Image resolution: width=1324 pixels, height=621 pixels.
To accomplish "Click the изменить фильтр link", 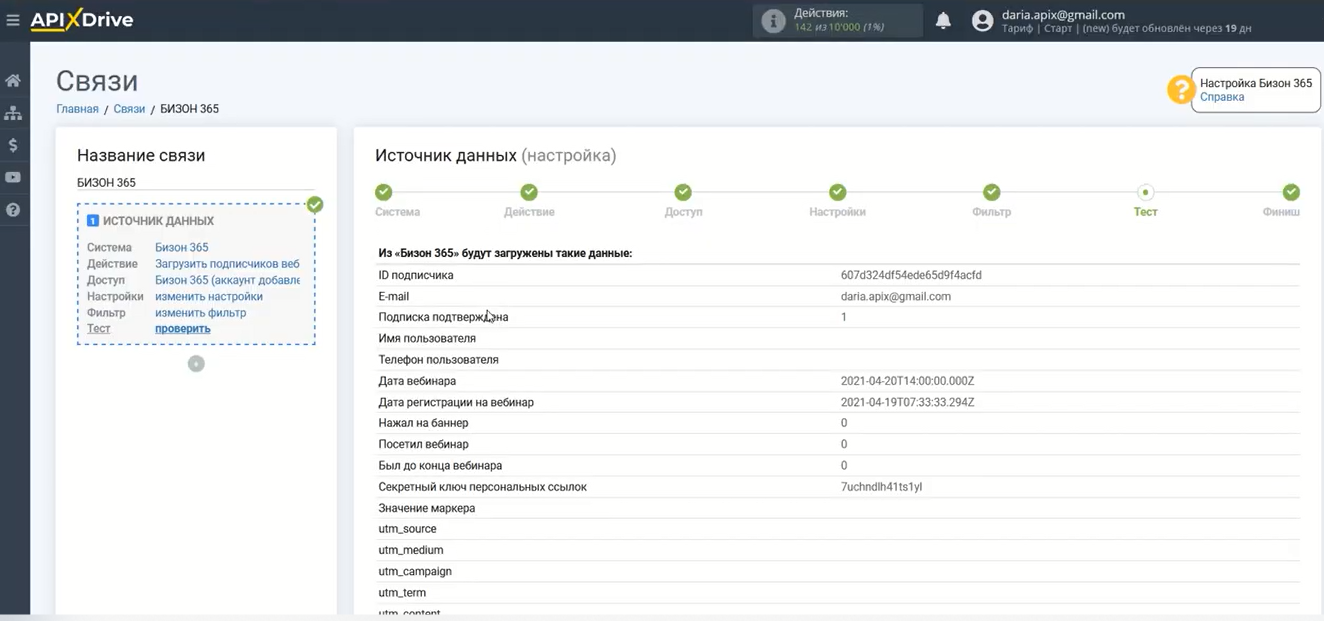I will pos(200,313).
